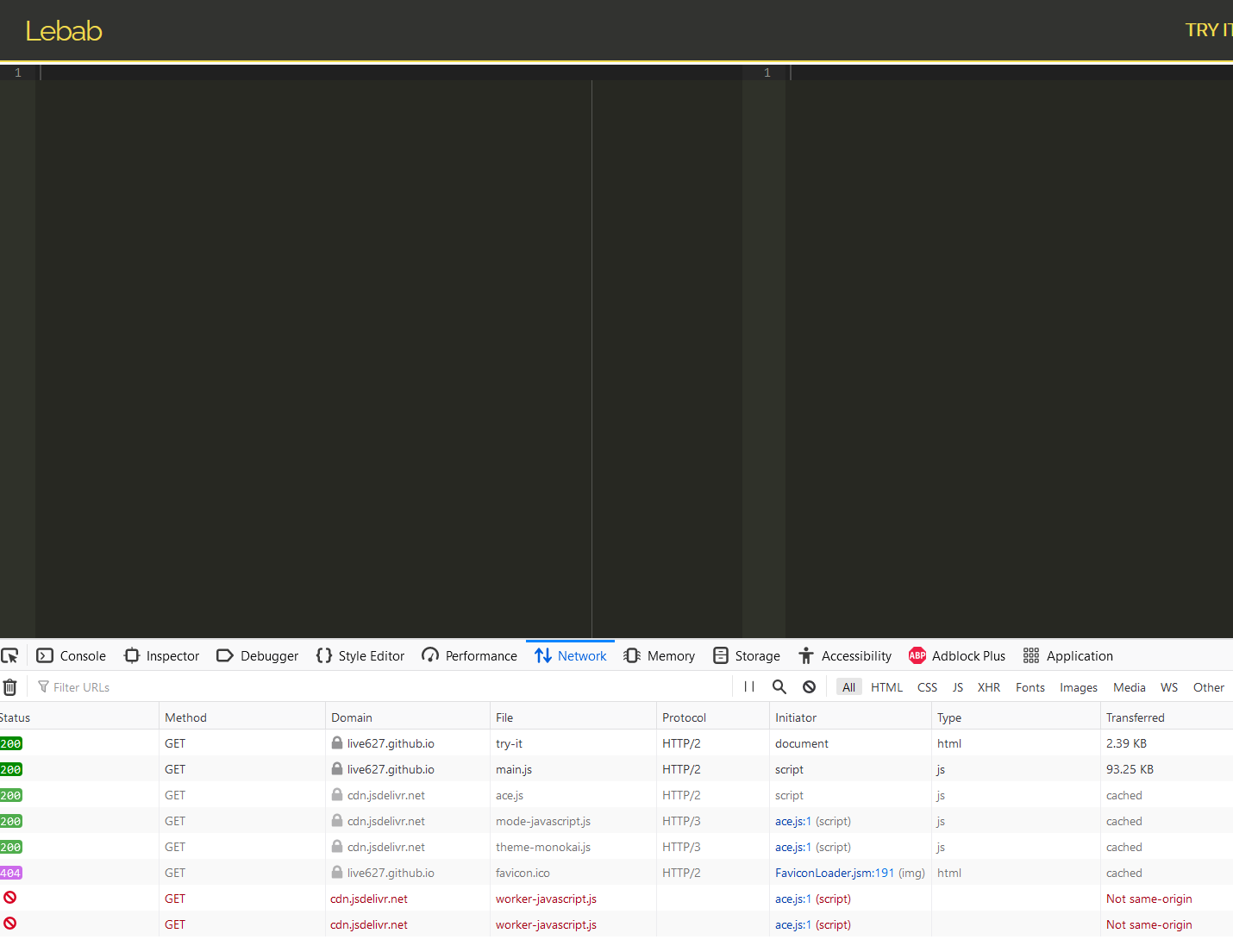Select the main.js request
1233x952 pixels.
tap(616, 769)
